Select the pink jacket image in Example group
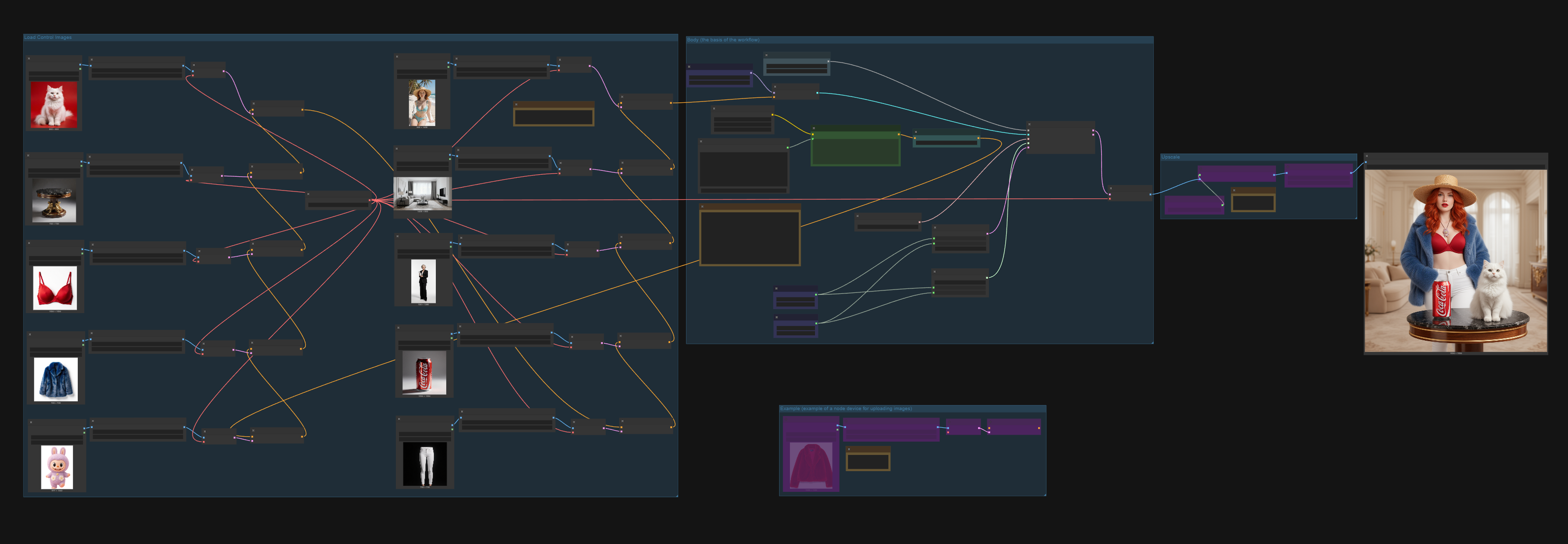 (811, 465)
